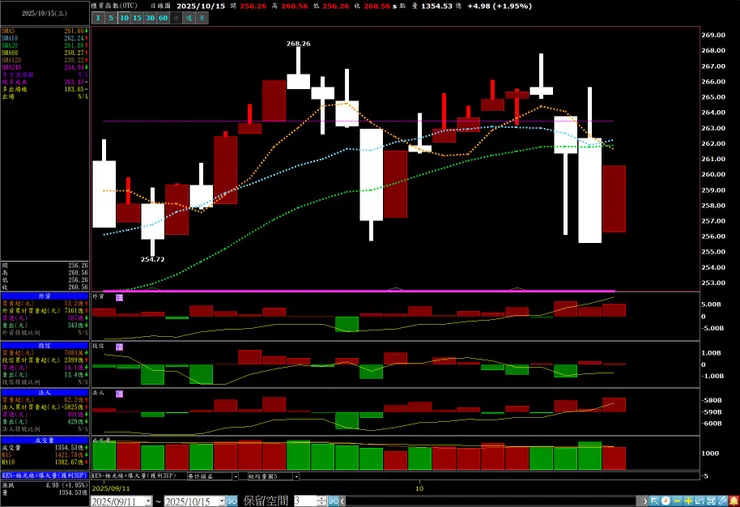
Task: Open first indicator dropdown beside KEN strategy label
Action: pos(235,476)
